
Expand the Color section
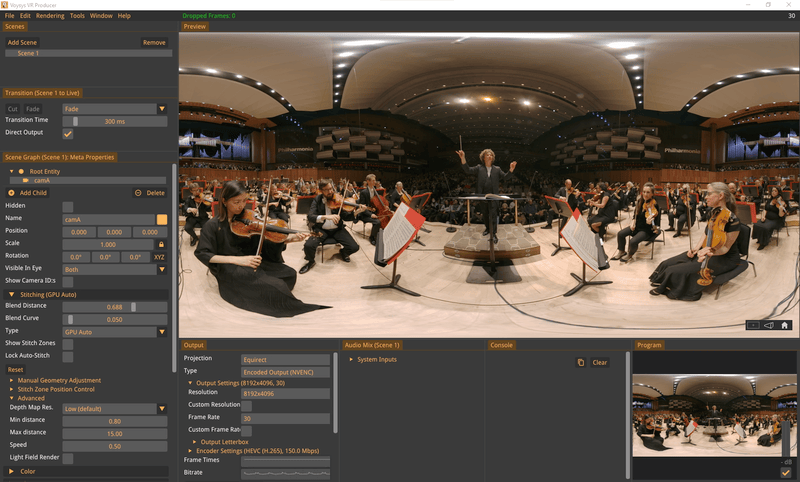point(12,471)
